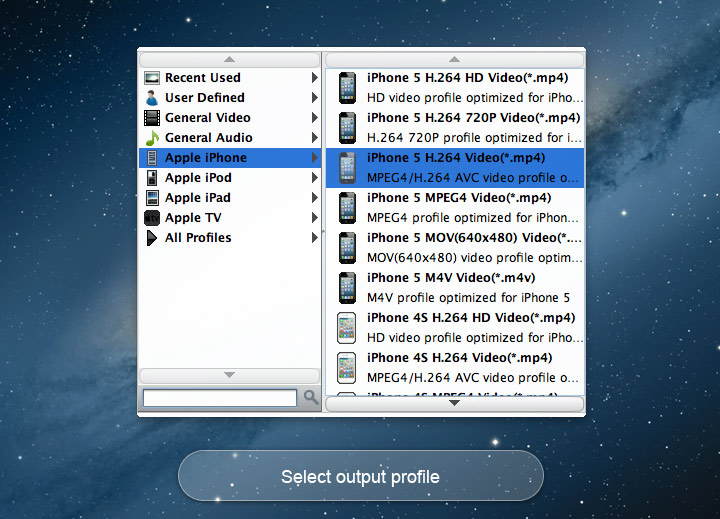Click the Recent Used category icon
Viewport: 720px width, 519px height.
point(152,78)
